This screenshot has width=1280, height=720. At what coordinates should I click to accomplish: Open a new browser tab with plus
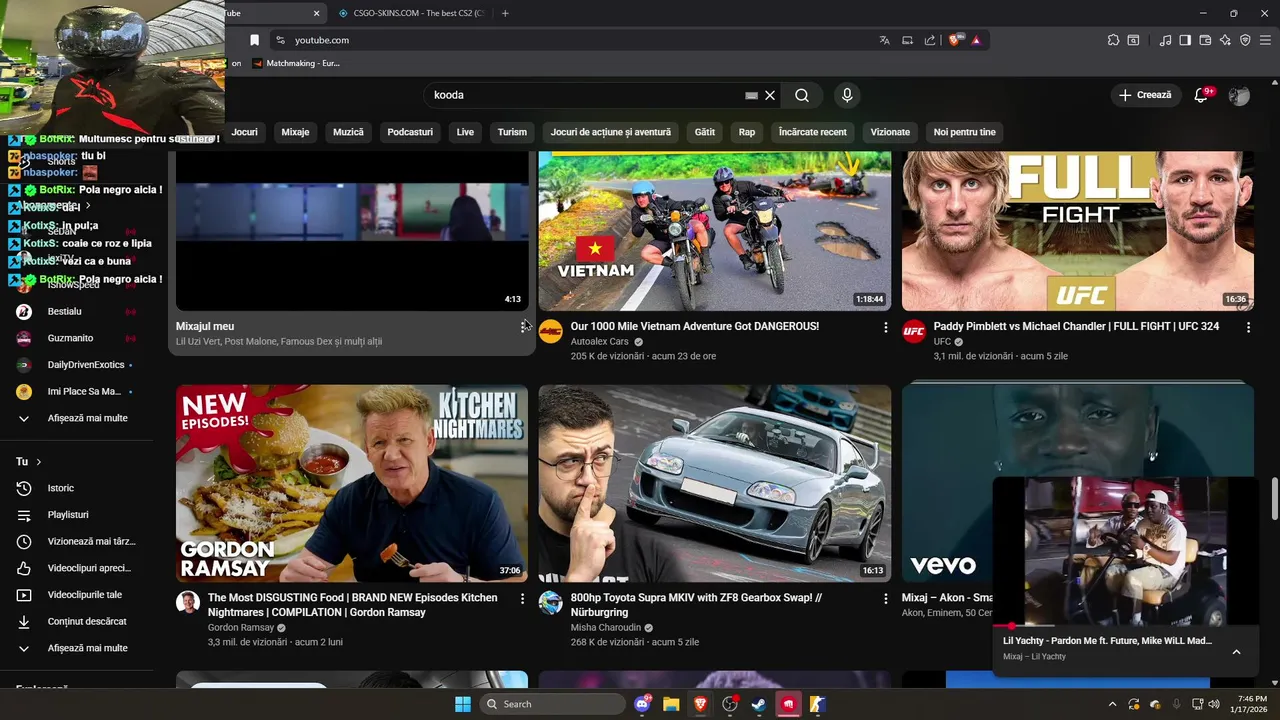coord(505,13)
